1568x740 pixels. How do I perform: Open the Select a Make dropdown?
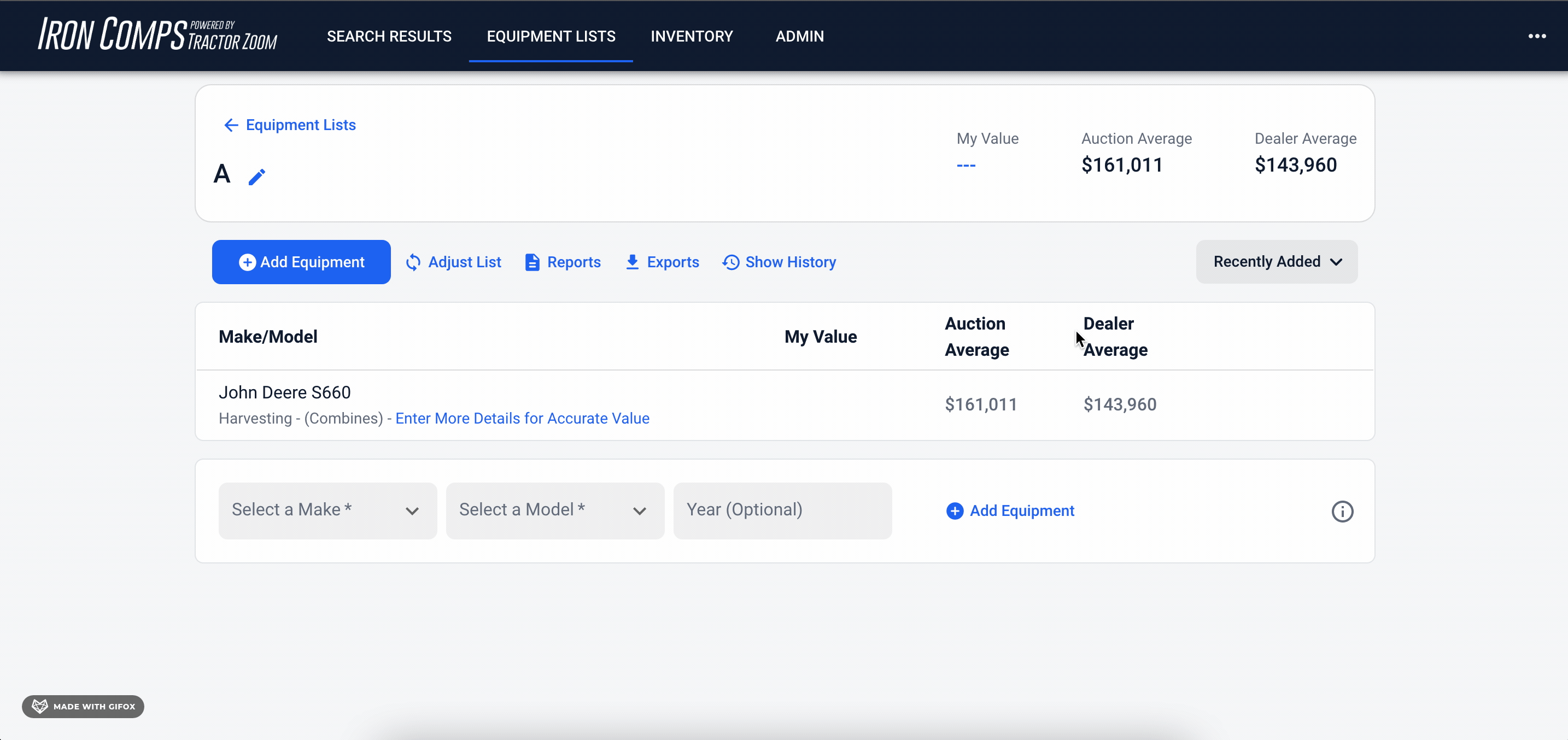click(327, 510)
